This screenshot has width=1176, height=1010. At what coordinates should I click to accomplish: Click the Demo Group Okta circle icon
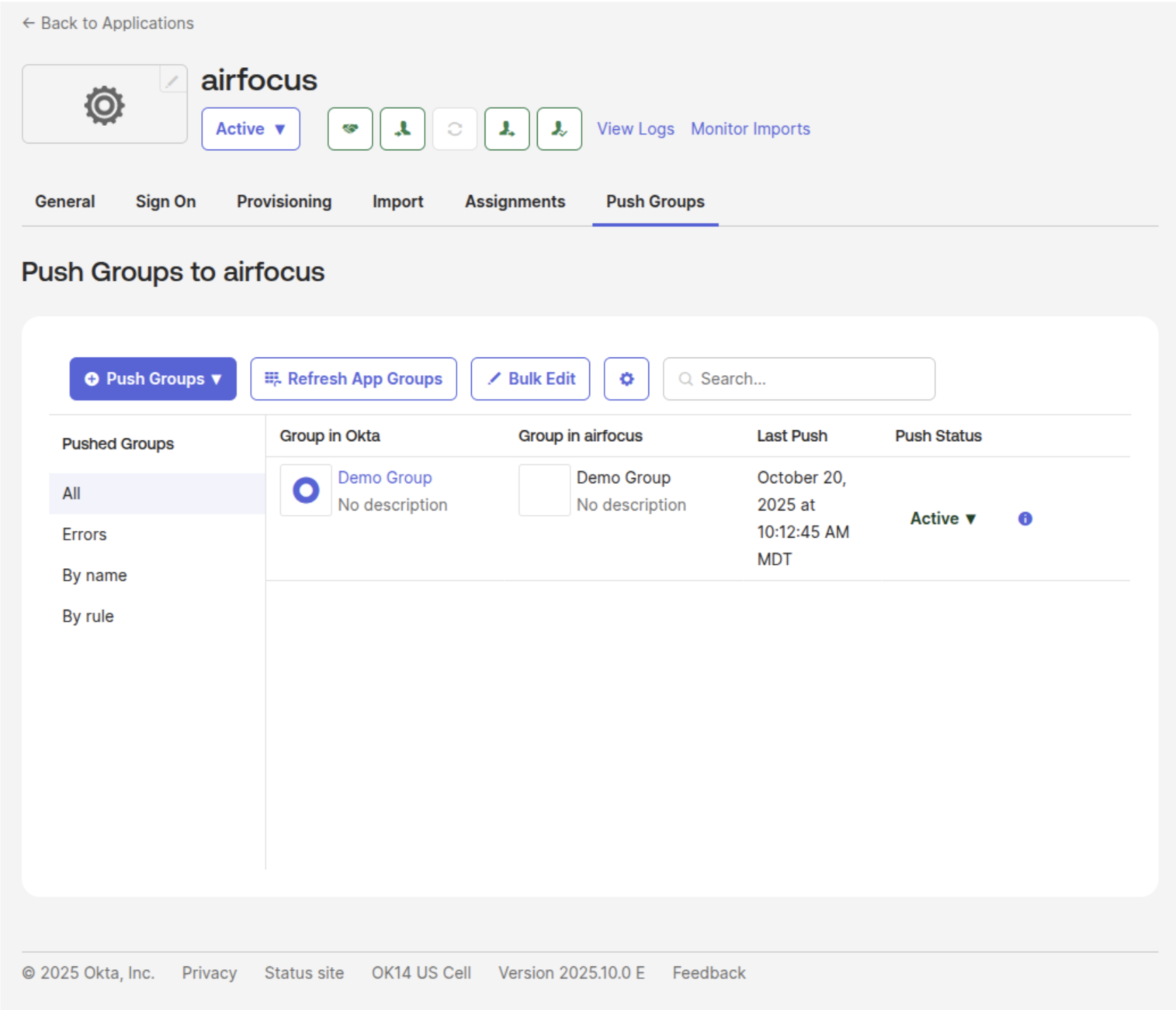click(x=306, y=490)
